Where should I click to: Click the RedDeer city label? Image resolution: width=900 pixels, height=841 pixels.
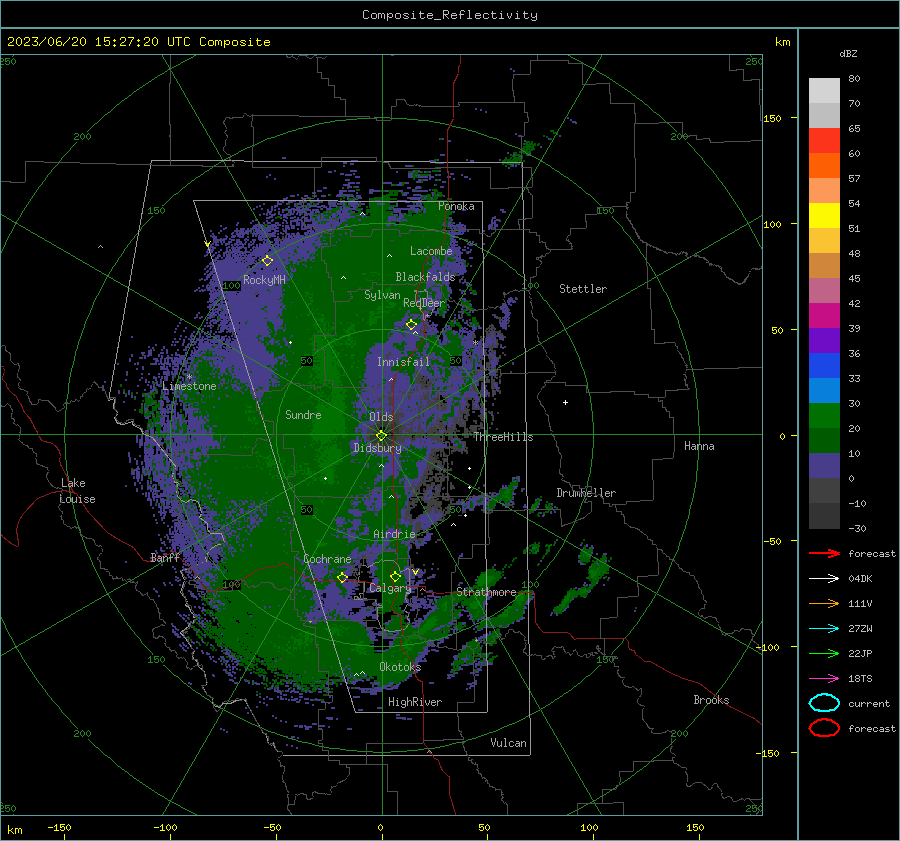[424, 303]
